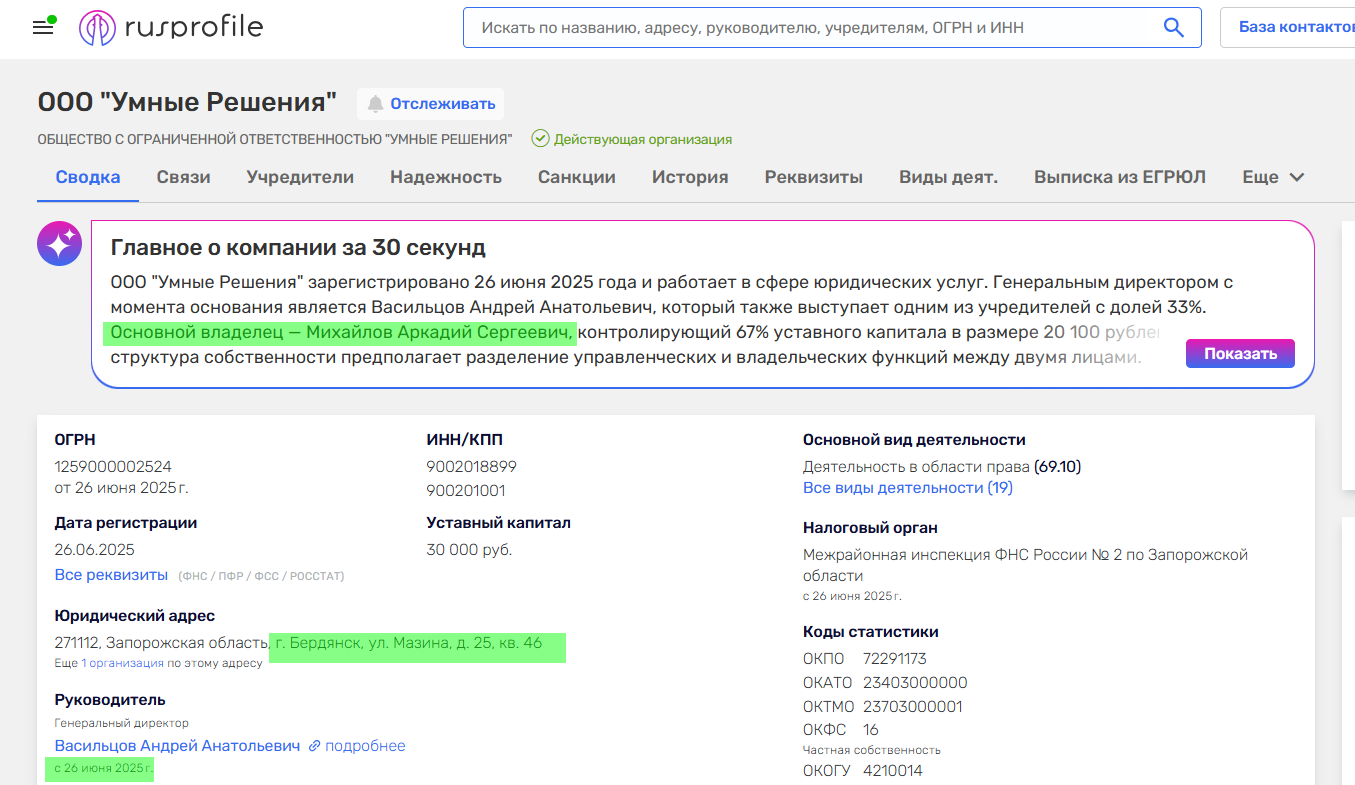The height and width of the screenshot is (785, 1355).
Task: Click the bell icon beside Отслеживать
Action: point(376,104)
